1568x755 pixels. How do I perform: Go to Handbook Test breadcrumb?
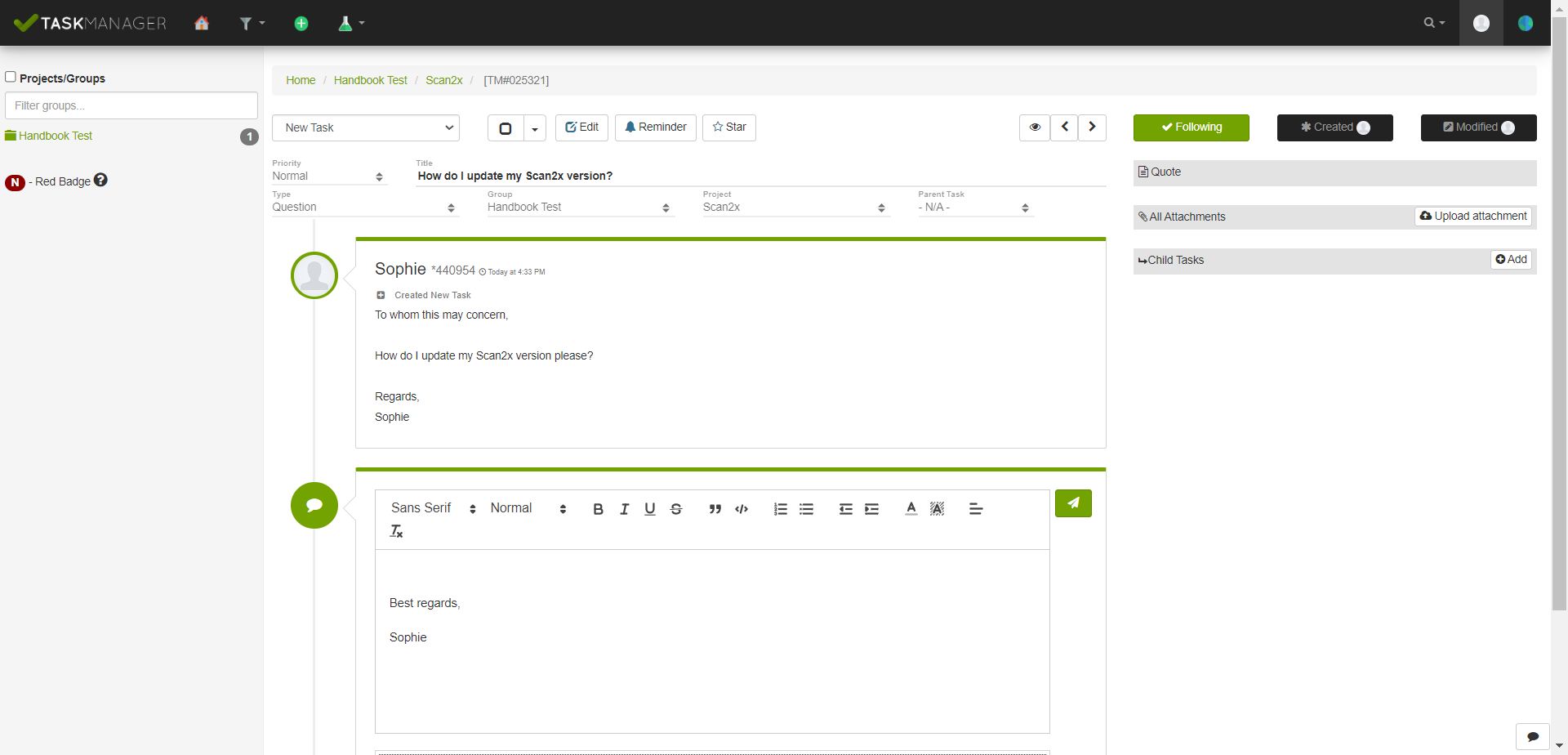click(x=371, y=80)
